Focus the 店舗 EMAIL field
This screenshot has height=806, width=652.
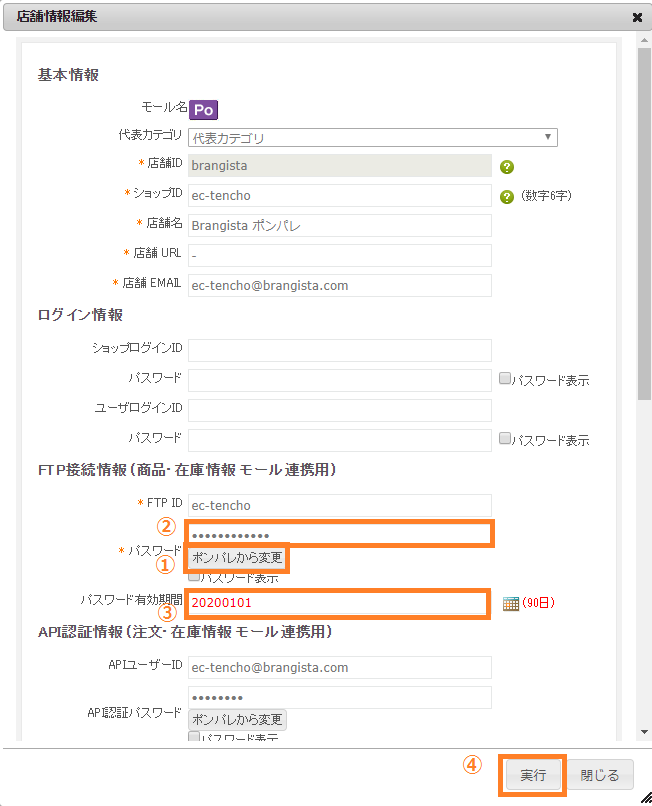[340, 285]
